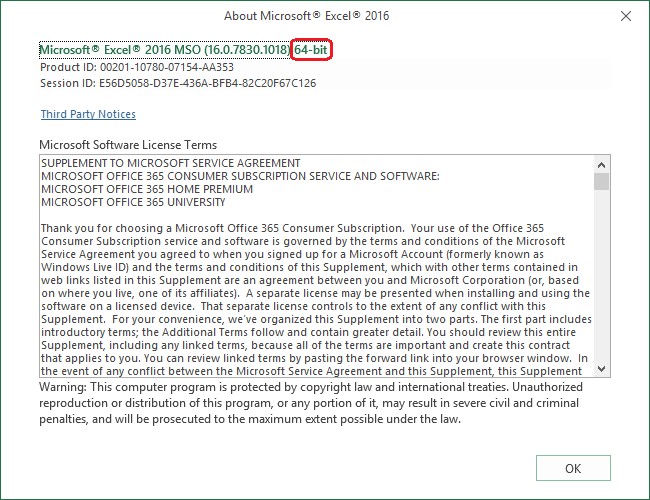Click the 64-bit version label
650x500 pixels.
(x=311, y=50)
